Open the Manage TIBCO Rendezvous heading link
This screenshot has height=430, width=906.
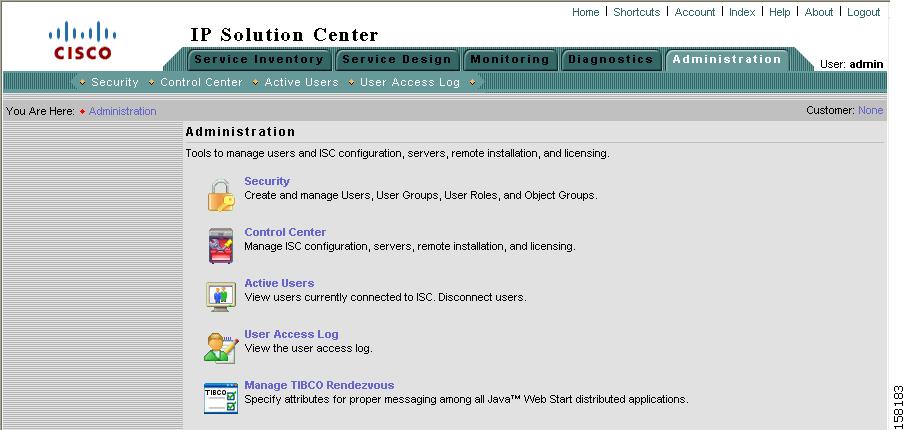pyautogui.click(x=319, y=385)
